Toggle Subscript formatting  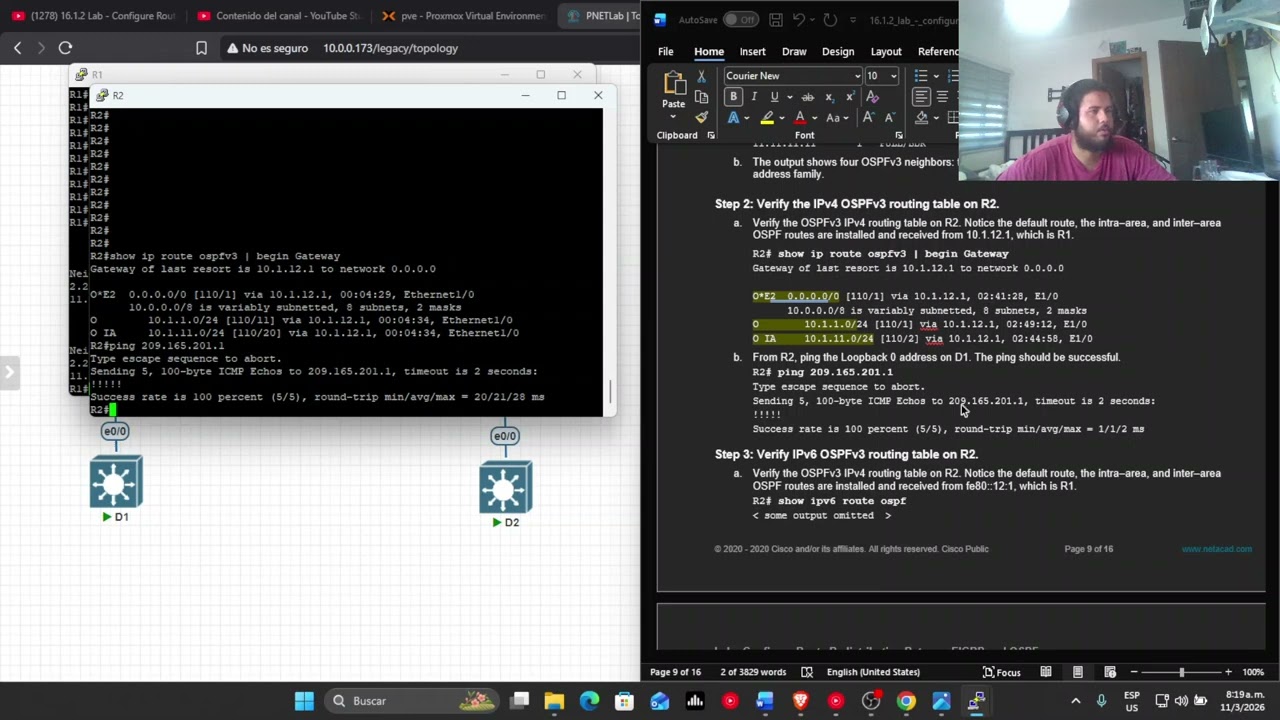tap(829, 97)
